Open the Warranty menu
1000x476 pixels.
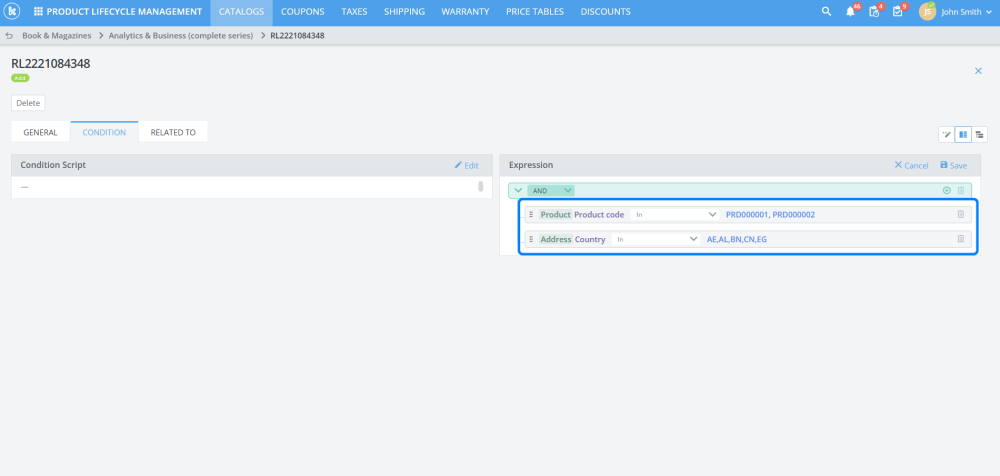(x=466, y=11)
